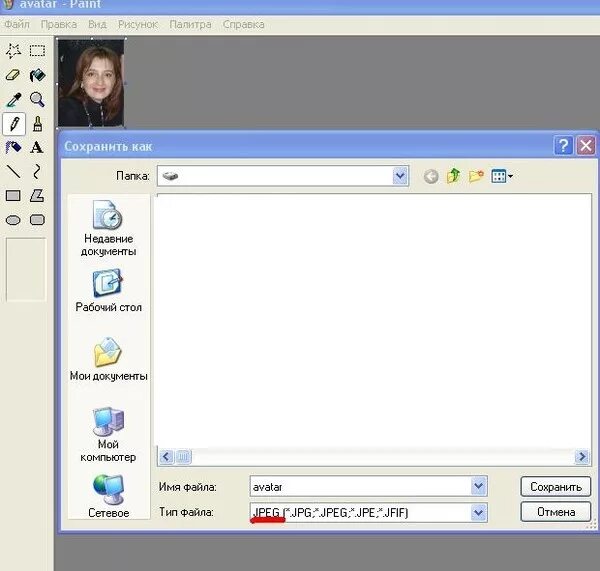Click the Сохранить button

click(x=556, y=486)
